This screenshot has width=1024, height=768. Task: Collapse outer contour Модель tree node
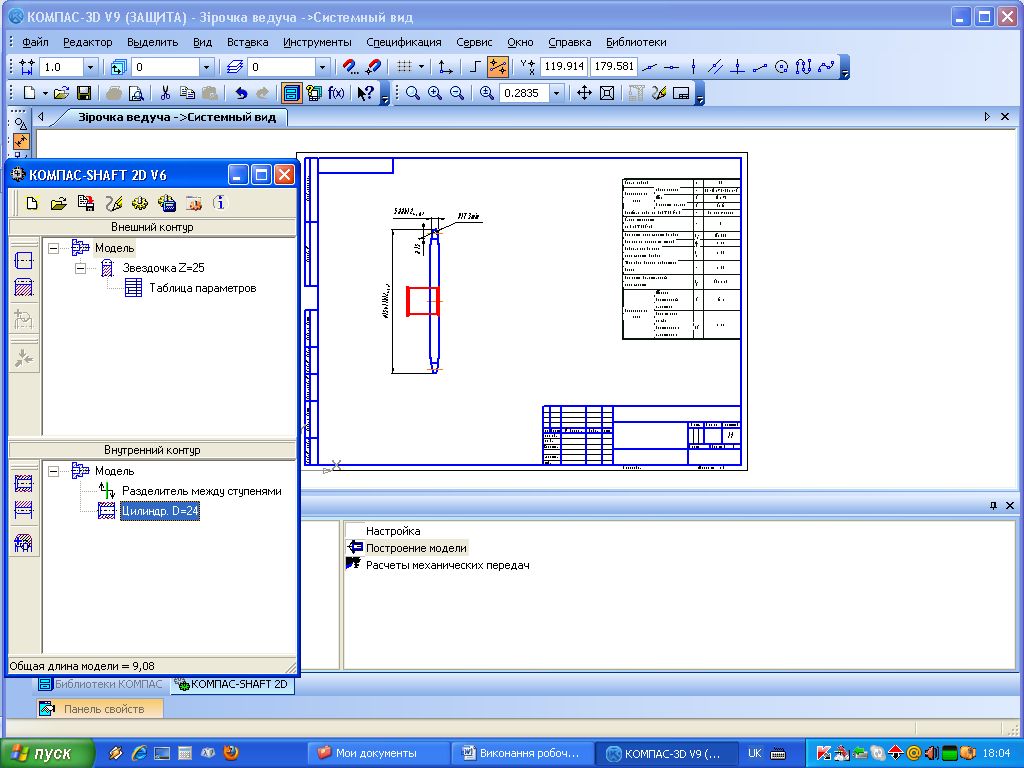click(x=54, y=248)
